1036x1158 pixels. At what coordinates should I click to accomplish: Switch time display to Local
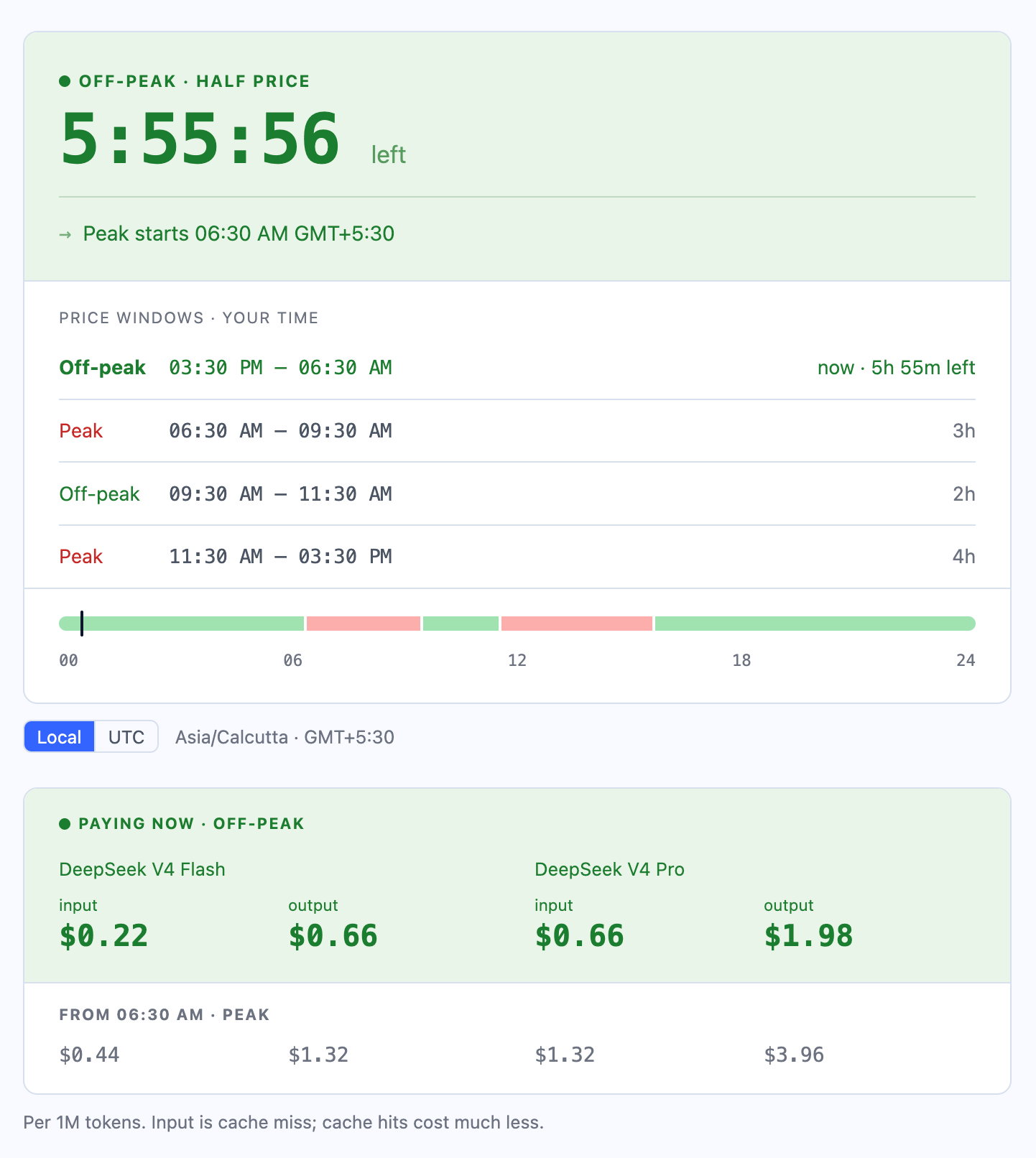coord(59,737)
